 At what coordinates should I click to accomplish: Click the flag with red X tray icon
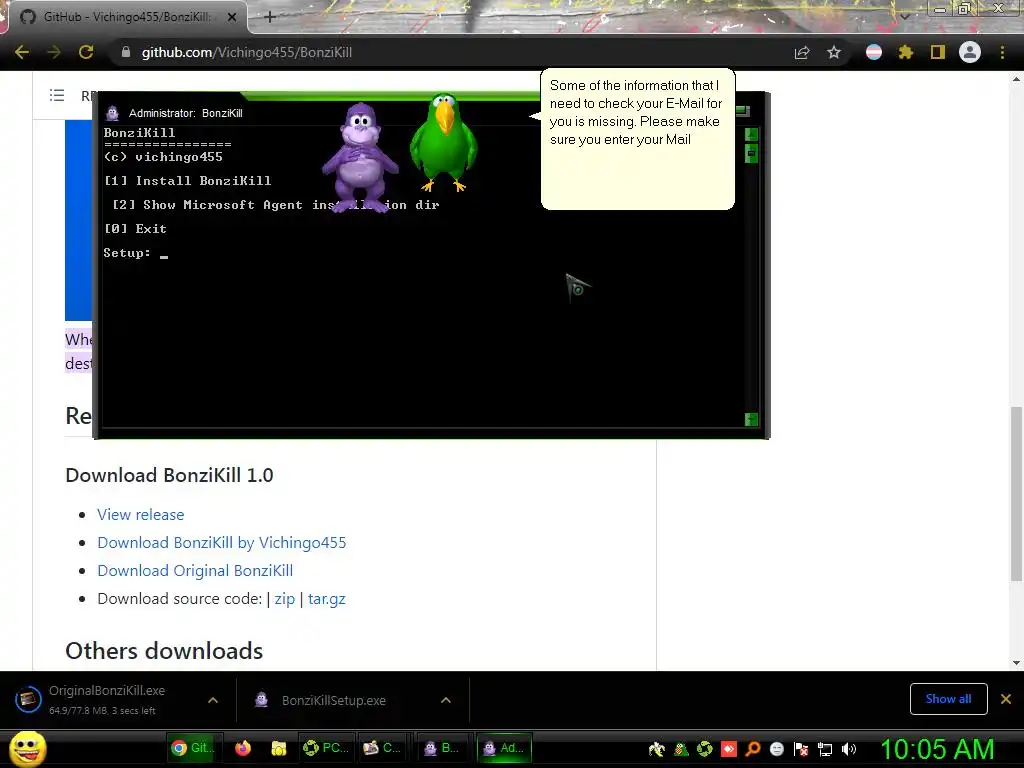pyautogui.click(x=801, y=749)
